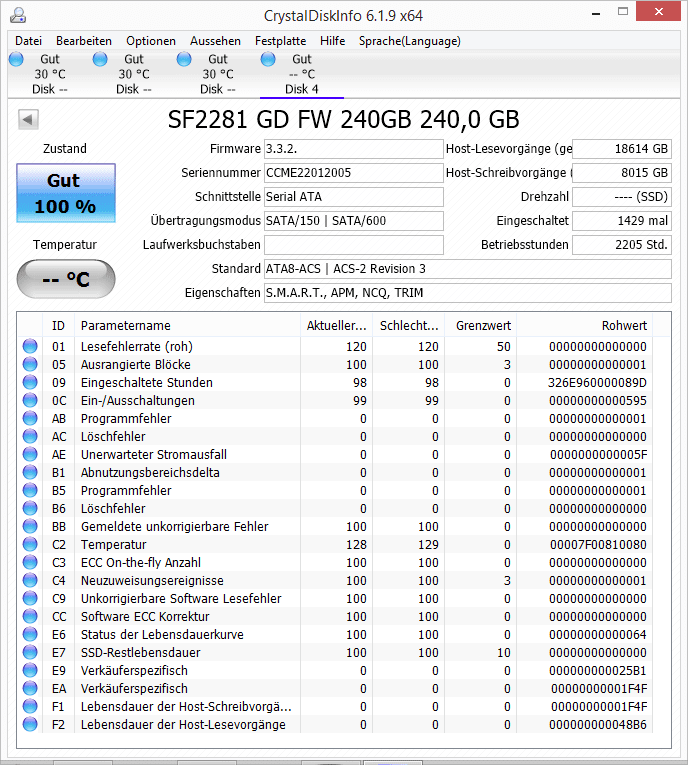Click status orb for F1 Host-Schreibvorgänge row
The height and width of the screenshot is (765, 688).
tap(30, 706)
